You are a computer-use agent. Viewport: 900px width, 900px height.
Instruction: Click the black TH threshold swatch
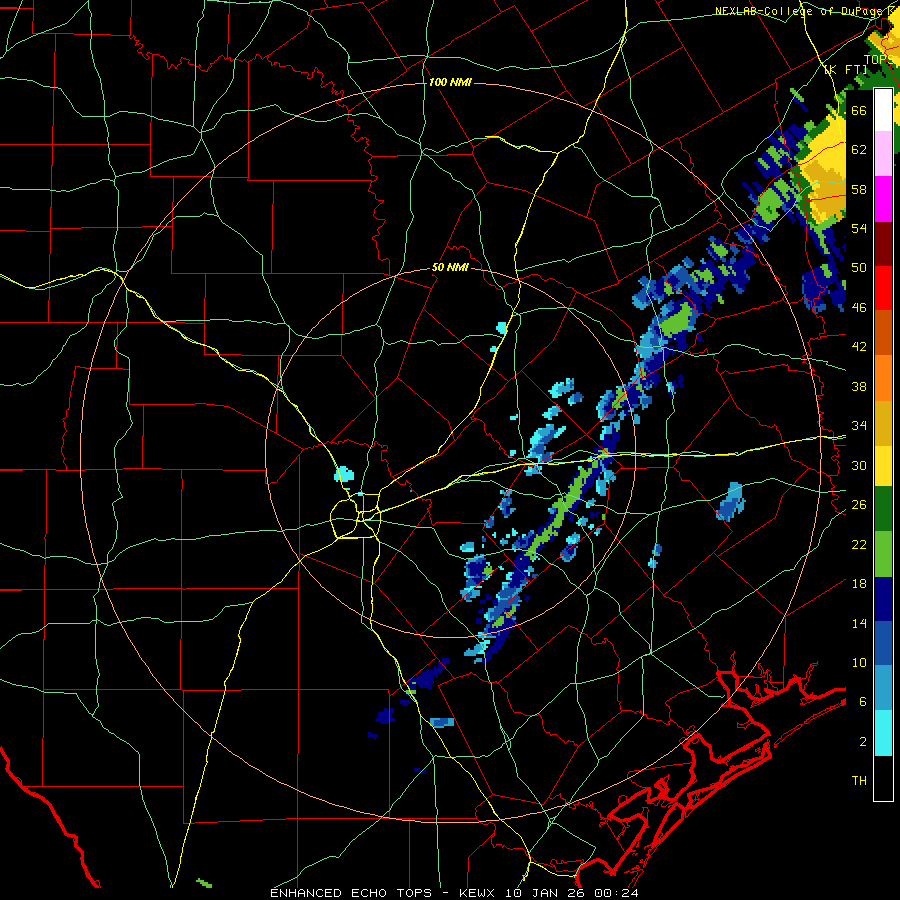[883, 778]
